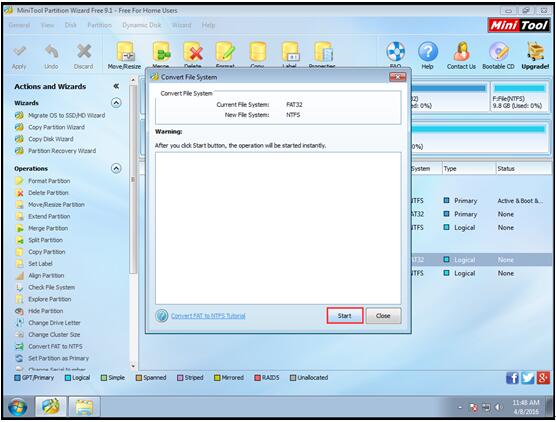Click the sidebar scroll down arrow
Image resolution: width=556 pixels, height=422 pixels.
click(x=133, y=366)
